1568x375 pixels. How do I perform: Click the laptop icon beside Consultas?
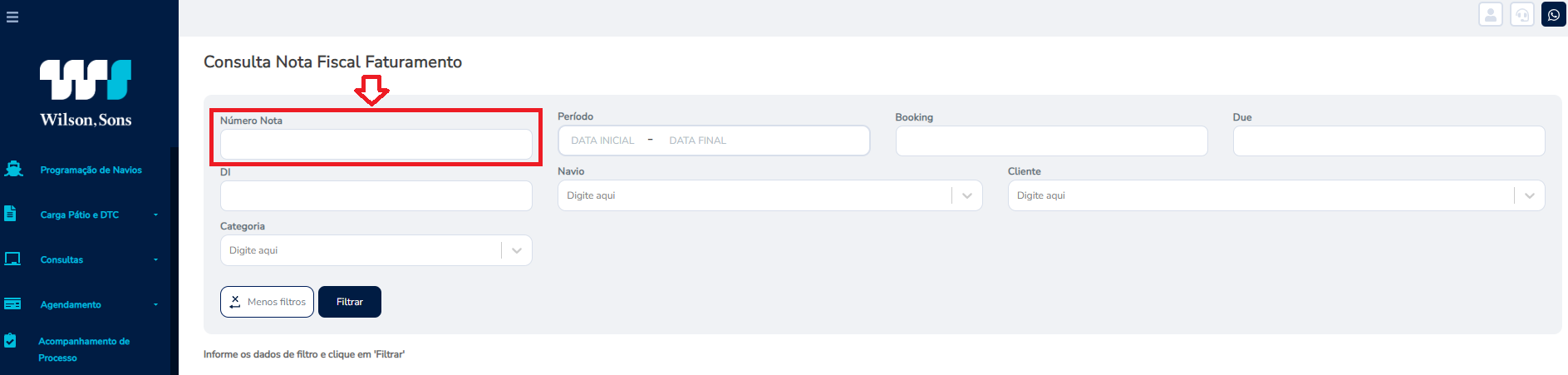click(x=12, y=259)
